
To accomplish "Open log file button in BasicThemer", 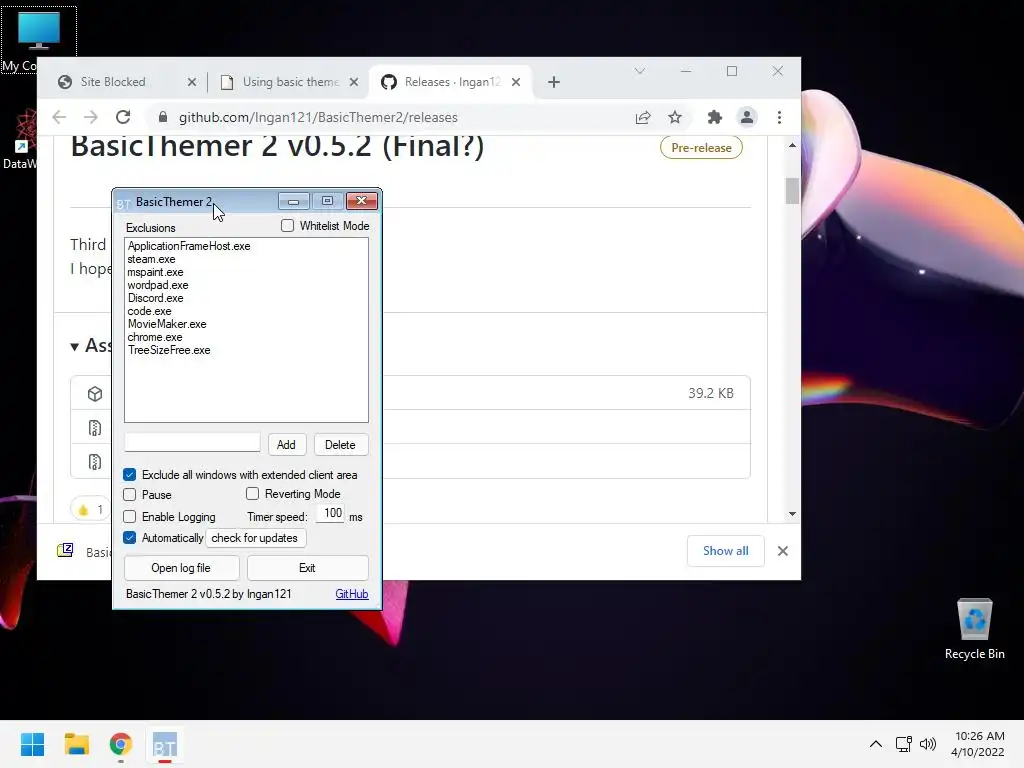I will click(x=181, y=568).
